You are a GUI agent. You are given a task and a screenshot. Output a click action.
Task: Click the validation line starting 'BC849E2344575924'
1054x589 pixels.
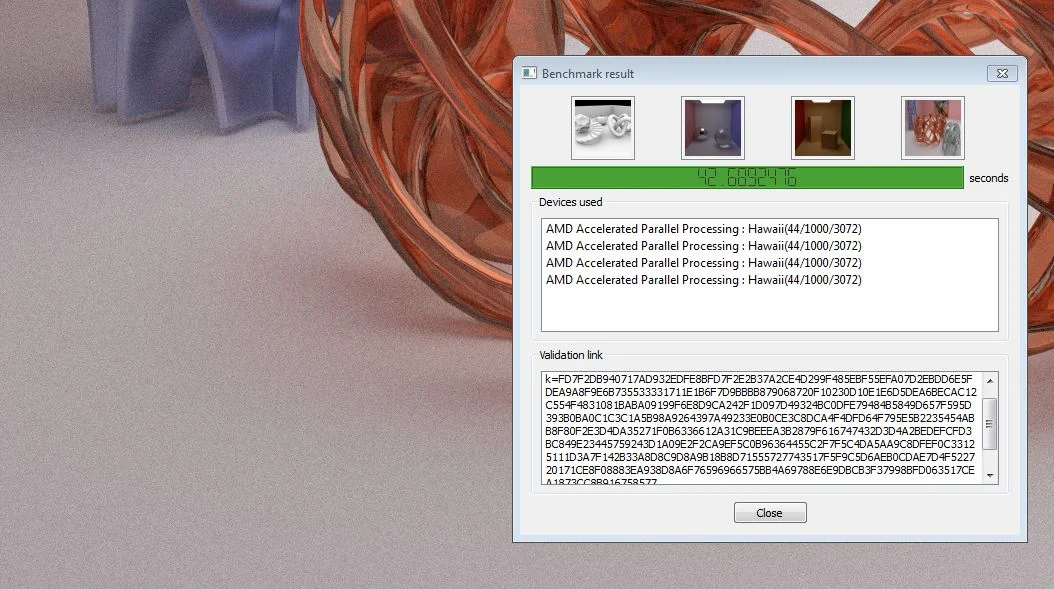coord(760,444)
